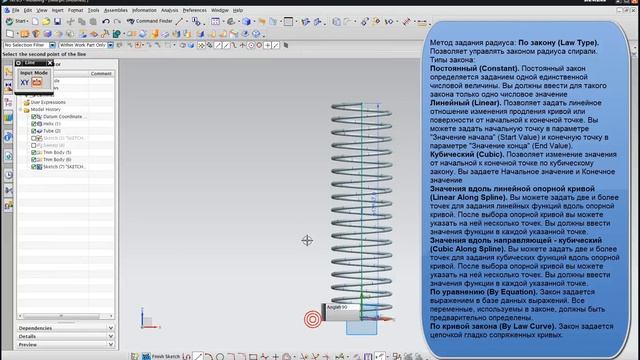Toggle the Helix (1) checkbox
This screenshot has height=360, width=640.
pos(34,124)
